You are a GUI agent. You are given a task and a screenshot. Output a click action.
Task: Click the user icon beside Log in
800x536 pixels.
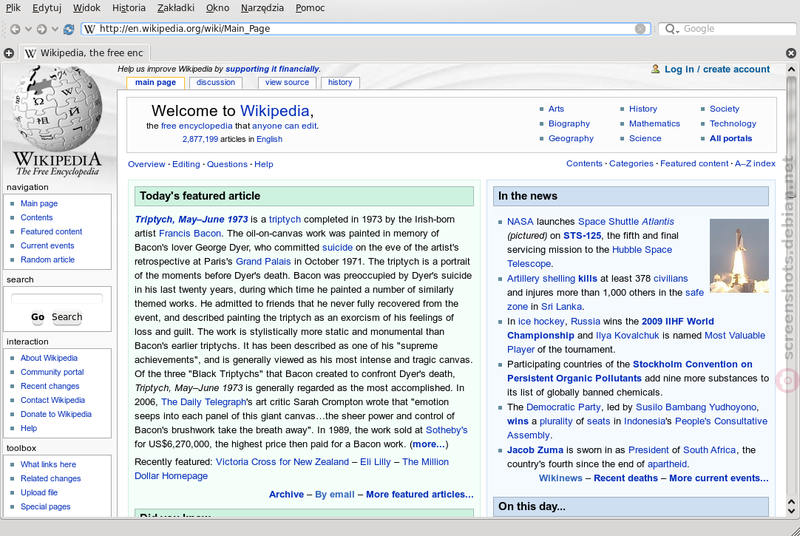point(656,69)
